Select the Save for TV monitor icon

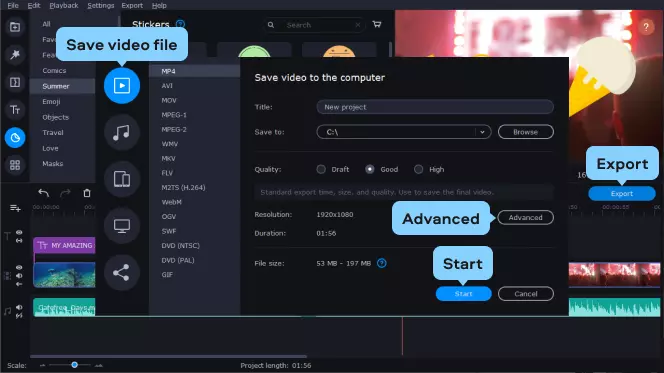coord(122,226)
